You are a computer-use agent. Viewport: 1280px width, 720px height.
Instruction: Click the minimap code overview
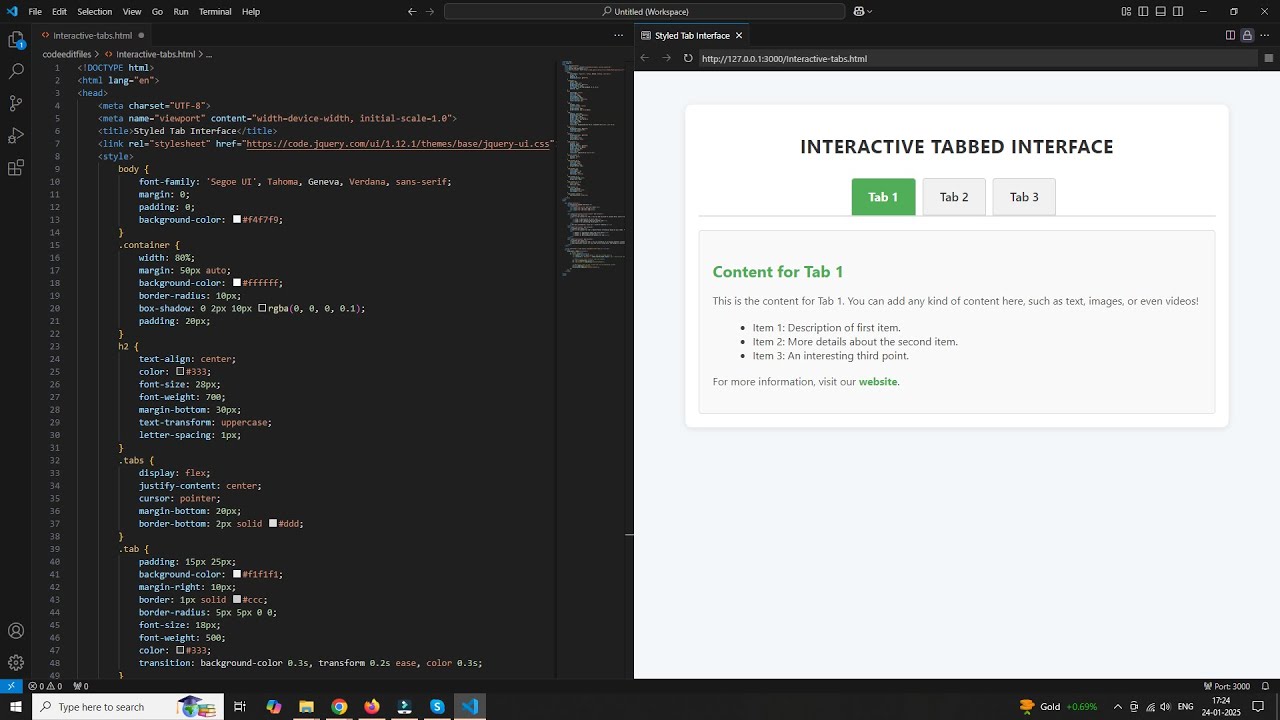point(593,168)
